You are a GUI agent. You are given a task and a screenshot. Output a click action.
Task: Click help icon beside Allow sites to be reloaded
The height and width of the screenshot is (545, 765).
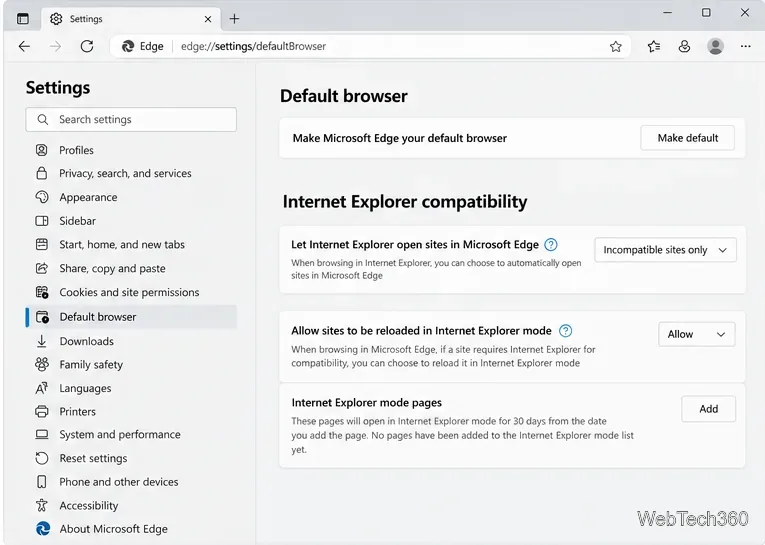tap(565, 331)
